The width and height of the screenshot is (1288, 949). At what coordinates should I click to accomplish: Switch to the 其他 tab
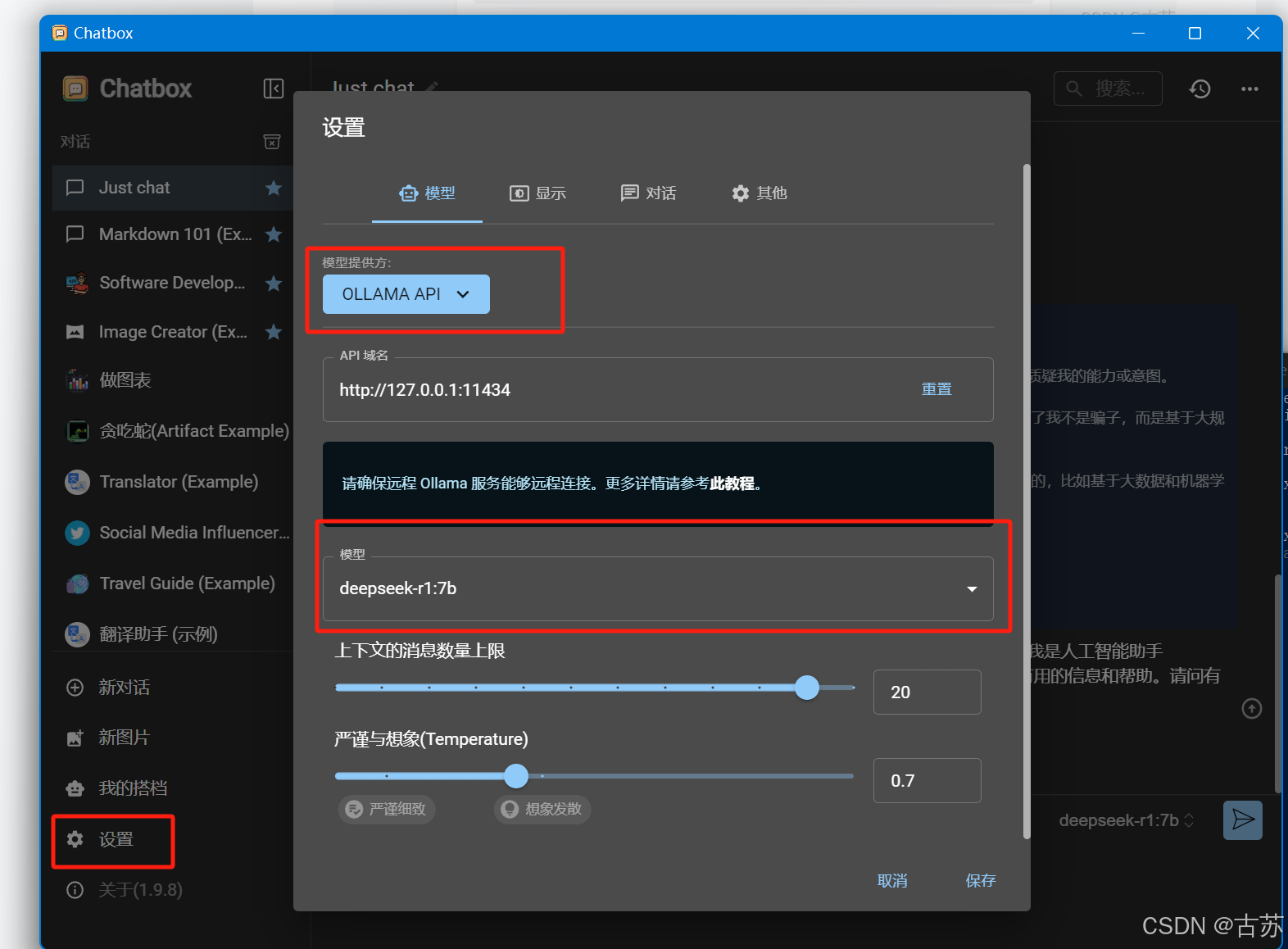pos(759,193)
